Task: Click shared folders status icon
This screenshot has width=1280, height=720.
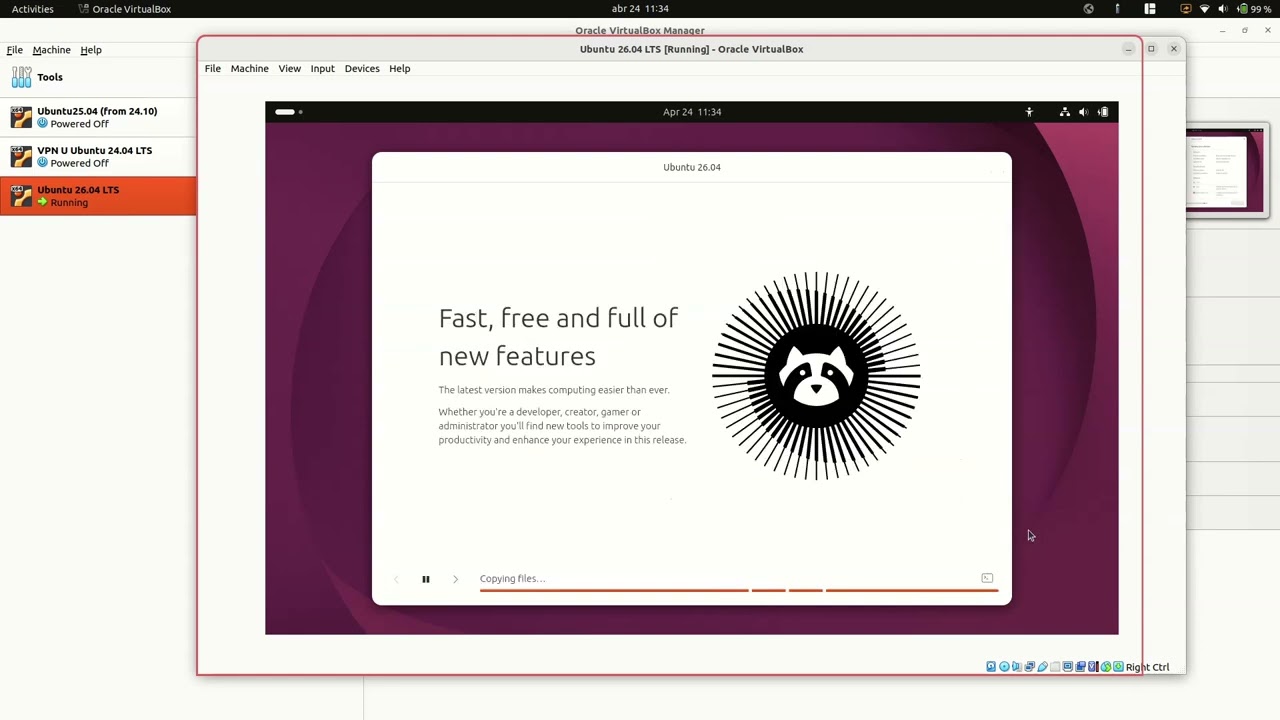Action: point(1055,667)
